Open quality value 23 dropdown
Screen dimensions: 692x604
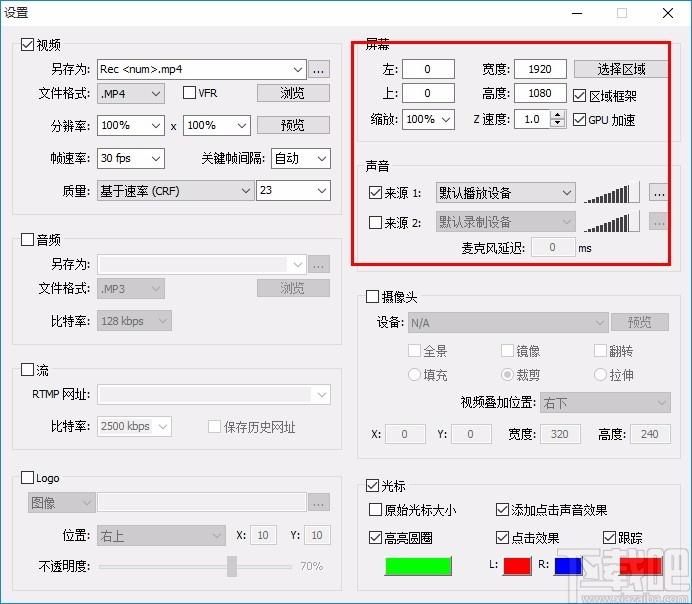point(293,191)
